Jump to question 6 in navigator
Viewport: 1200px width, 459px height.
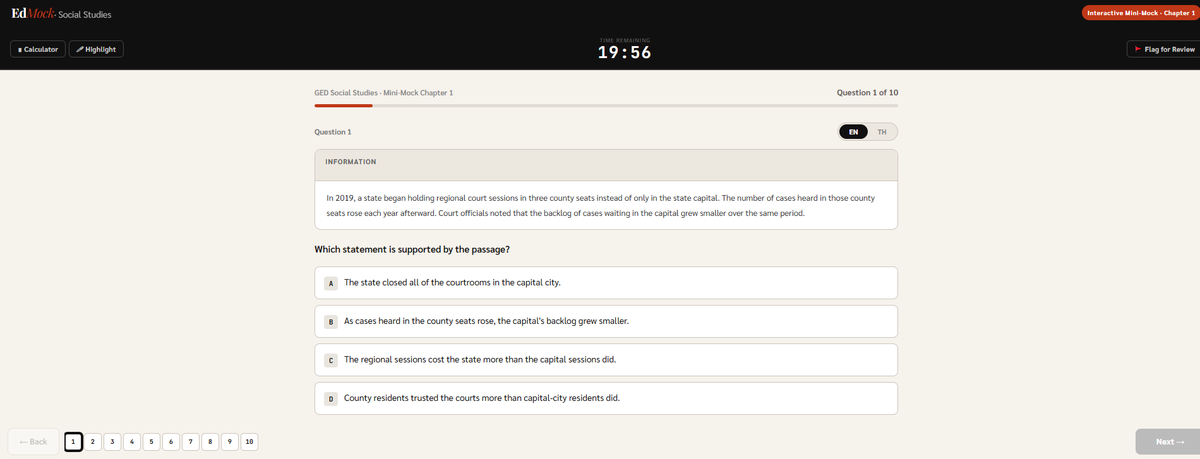pyautogui.click(x=171, y=442)
